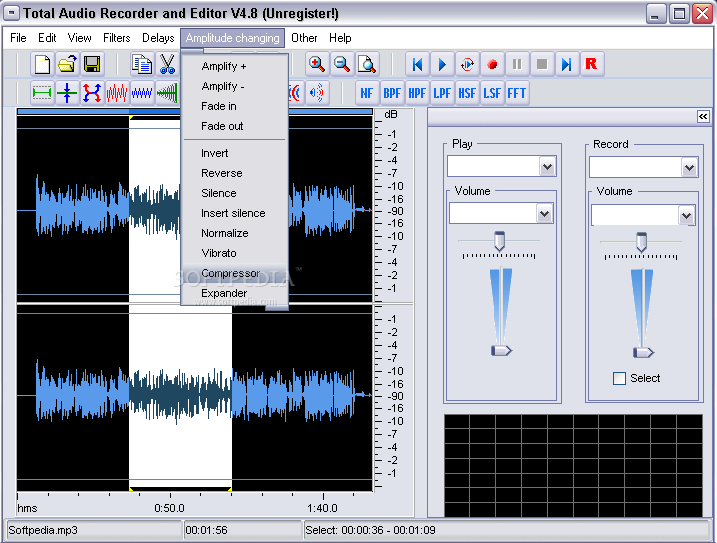Stop playback with the square stop button
Image resolution: width=717 pixels, height=543 pixels.
coord(542,64)
